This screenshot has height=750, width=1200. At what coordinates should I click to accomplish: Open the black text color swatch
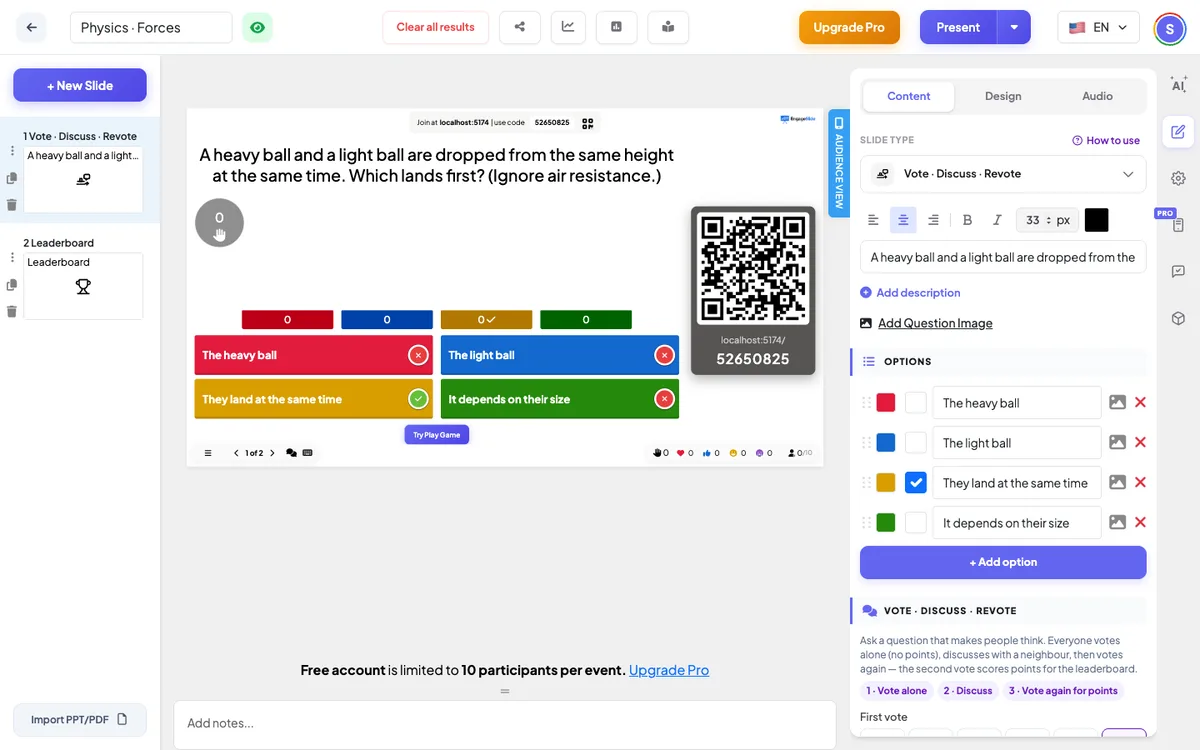1096,220
